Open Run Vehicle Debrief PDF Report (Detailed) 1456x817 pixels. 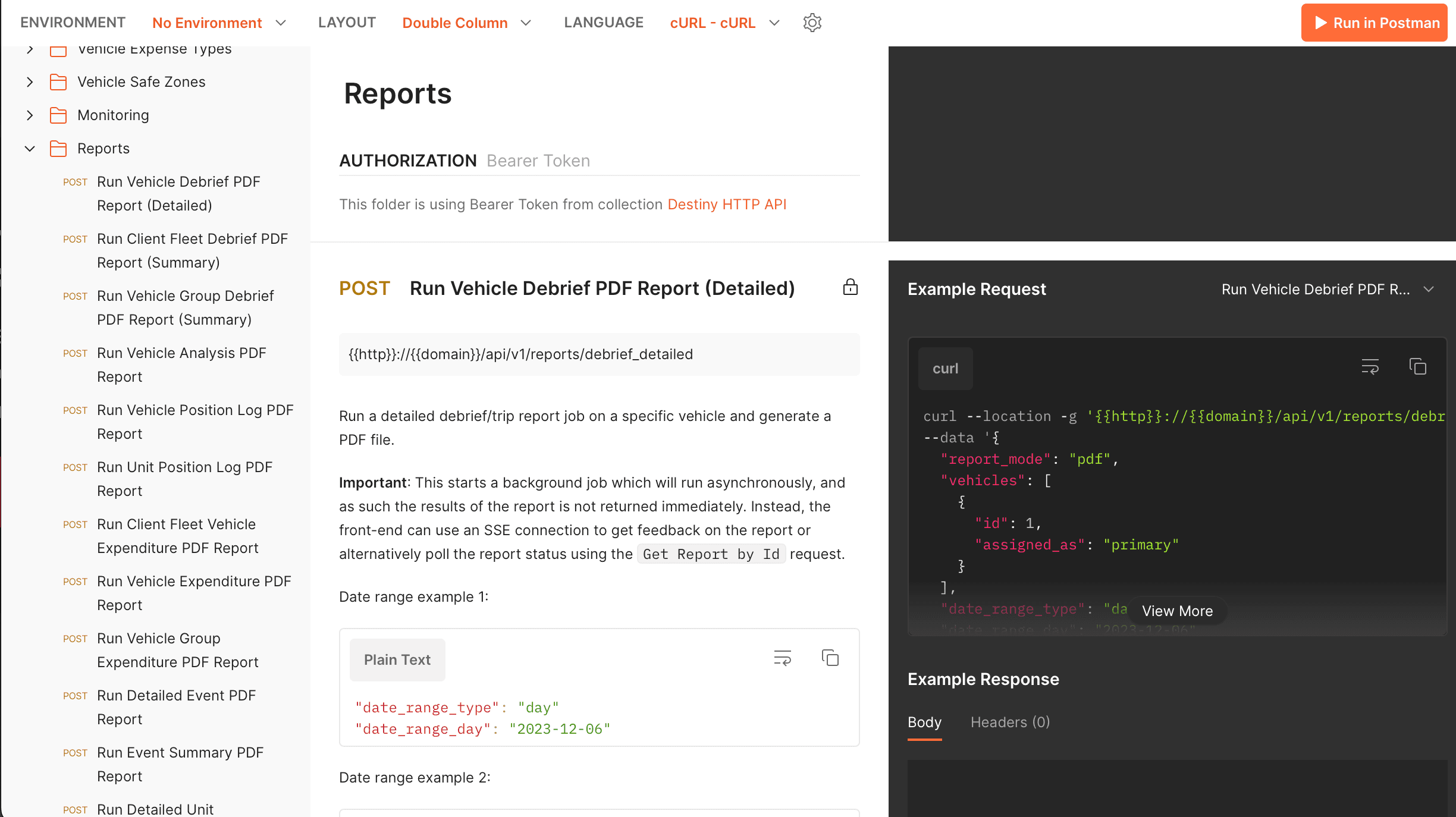178,194
